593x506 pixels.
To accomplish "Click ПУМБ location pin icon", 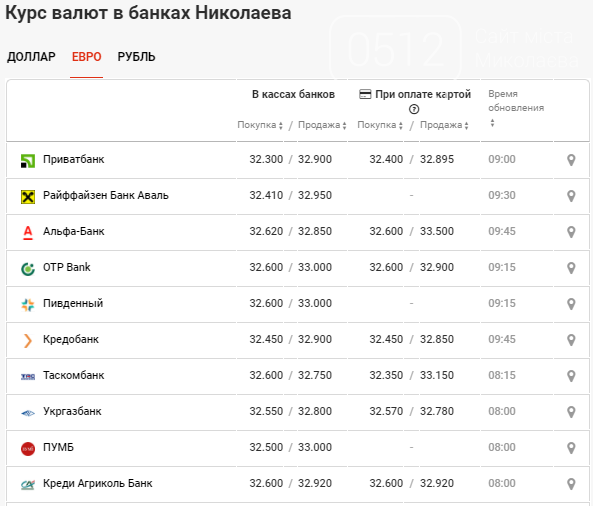I will 571,448.
